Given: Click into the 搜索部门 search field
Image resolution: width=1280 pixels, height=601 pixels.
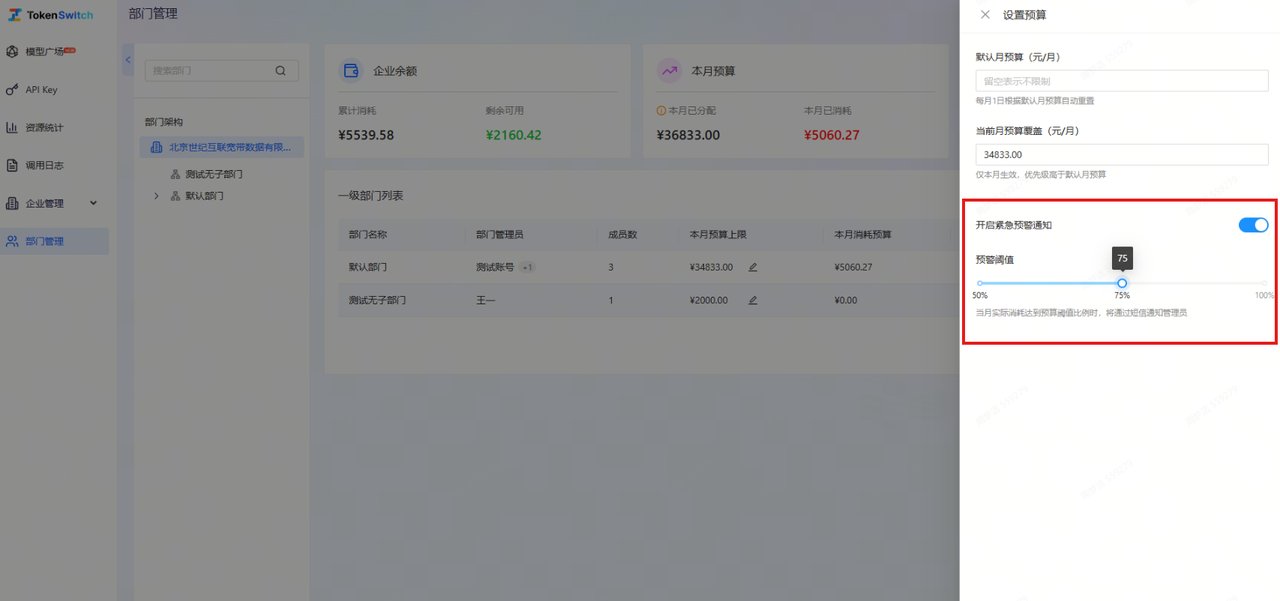Looking at the screenshot, I should click(222, 71).
